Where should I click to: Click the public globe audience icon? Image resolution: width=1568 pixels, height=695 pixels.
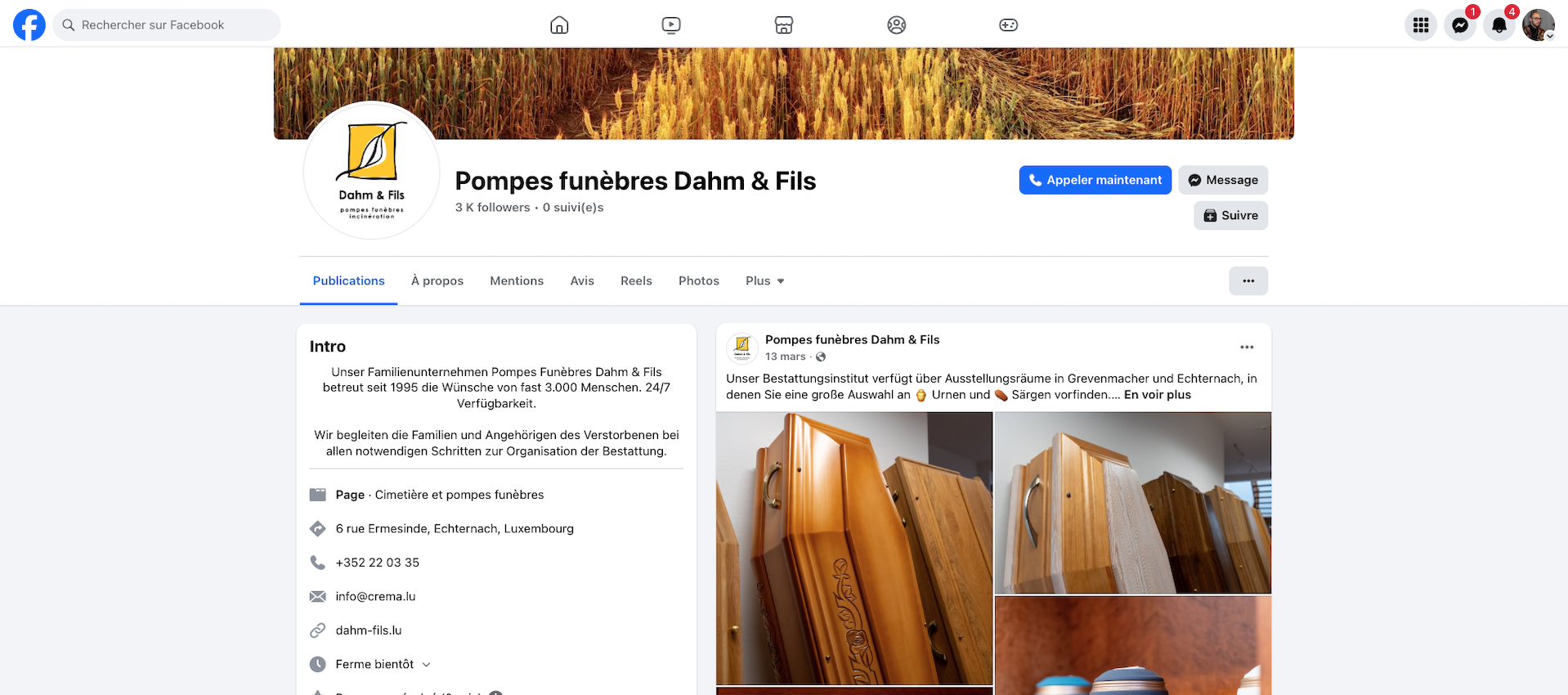pyautogui.click(x=821, y=356)
